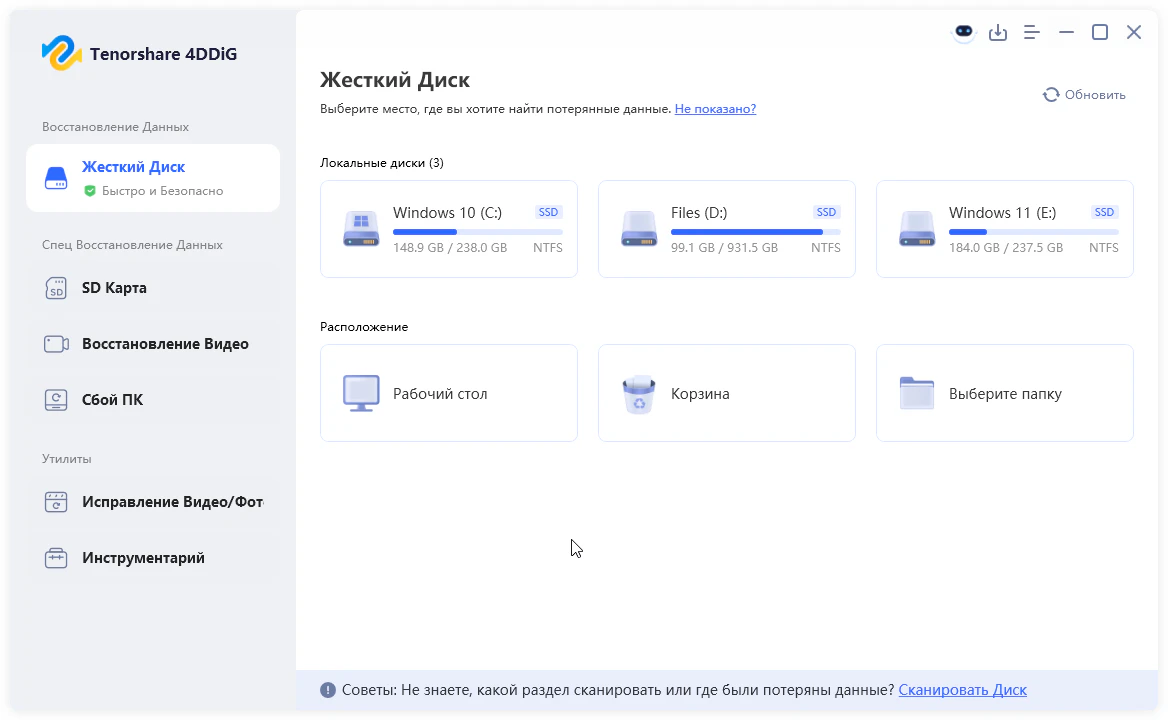
Task: Click the Сбой ПК computer icon
Action: [x=56, y=400]
